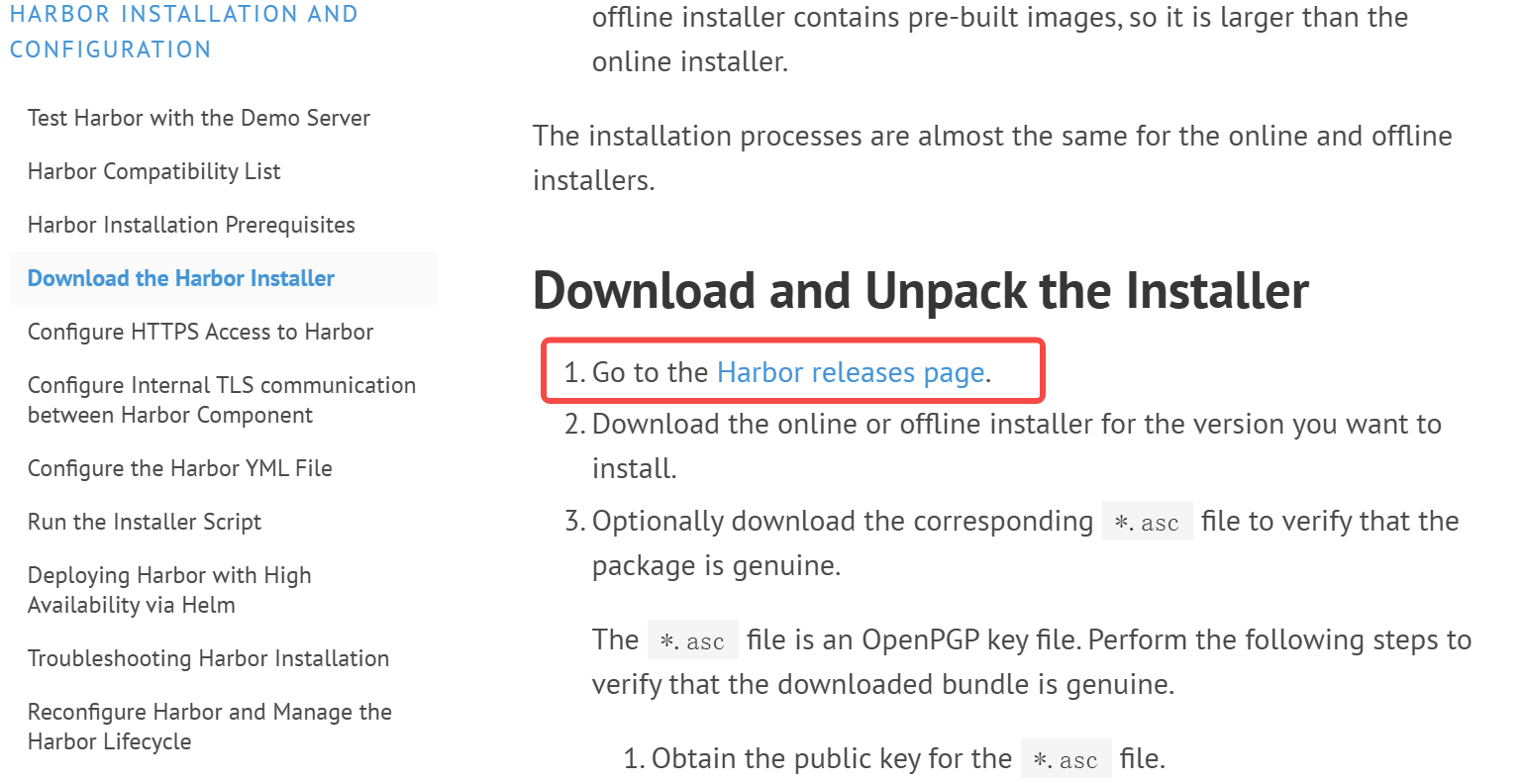Image resolution: width=1524 pixels, height=784 pixels.
Task: Click paragraph about installation processes being same
Action: pyautogui.click(x=992, y=157)
